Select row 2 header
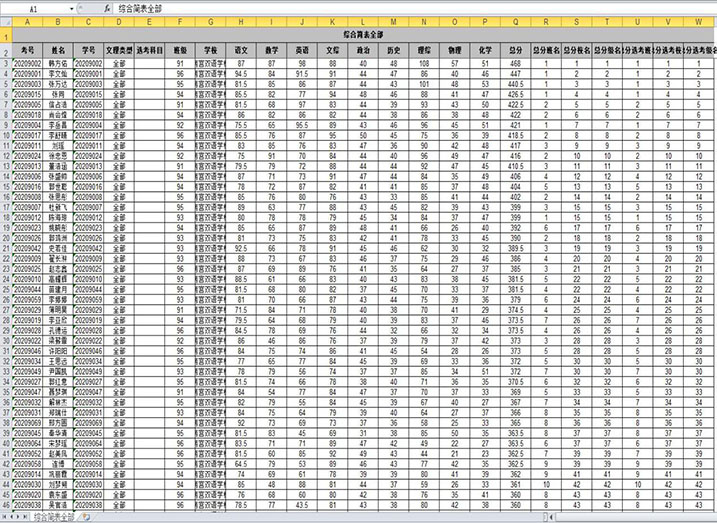Viewport: 717px width, 523px height. click(5, 48)
